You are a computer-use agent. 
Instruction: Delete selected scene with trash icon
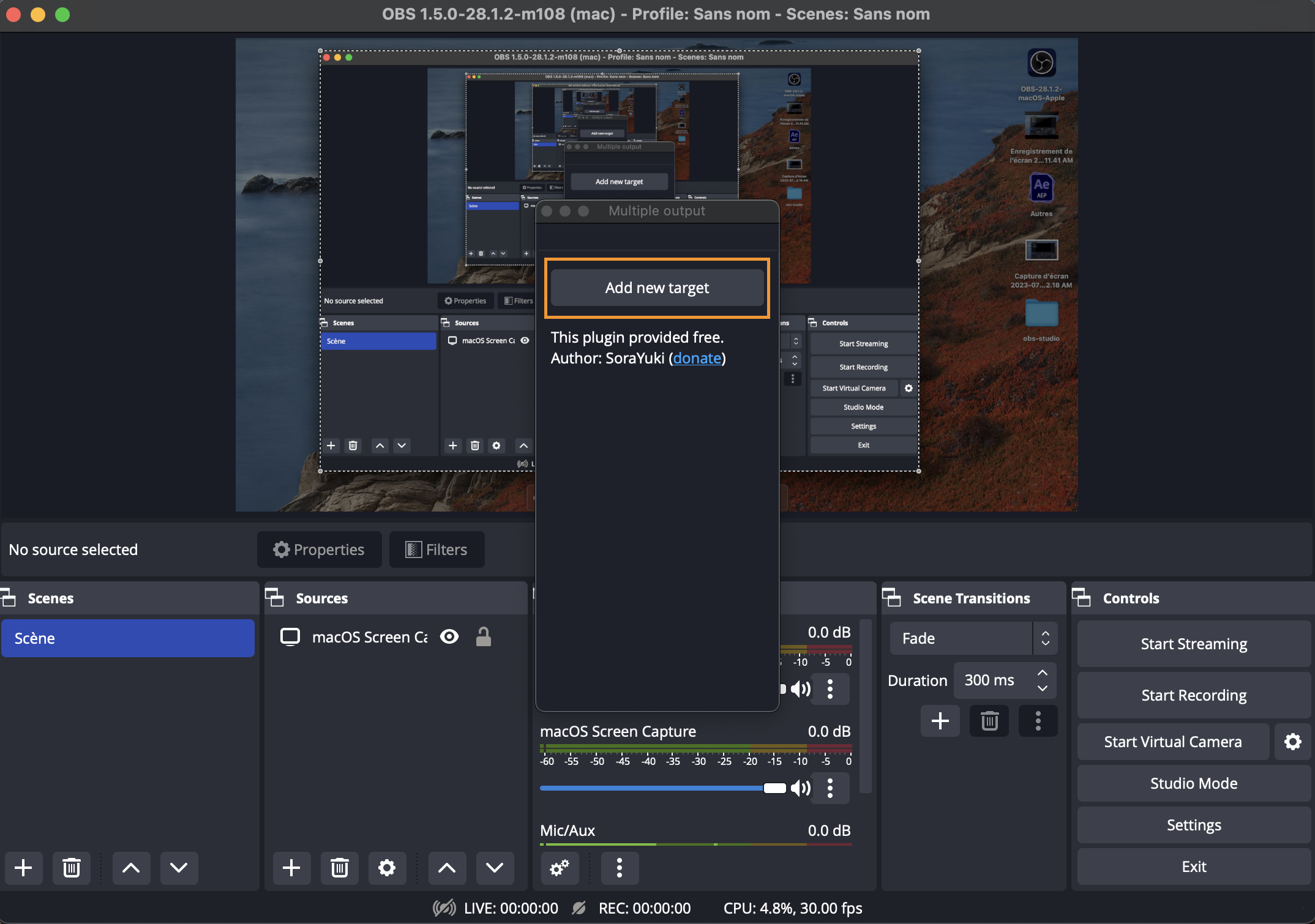pos(71,867)
